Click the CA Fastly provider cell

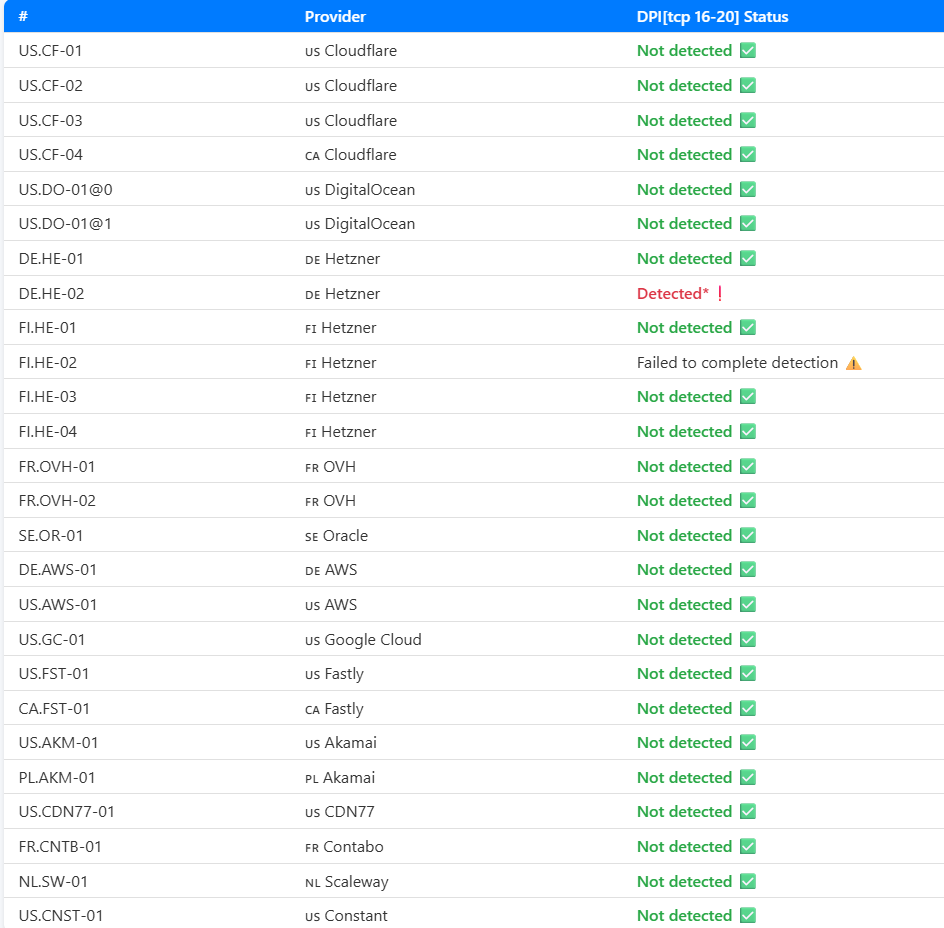click(334, 709)
